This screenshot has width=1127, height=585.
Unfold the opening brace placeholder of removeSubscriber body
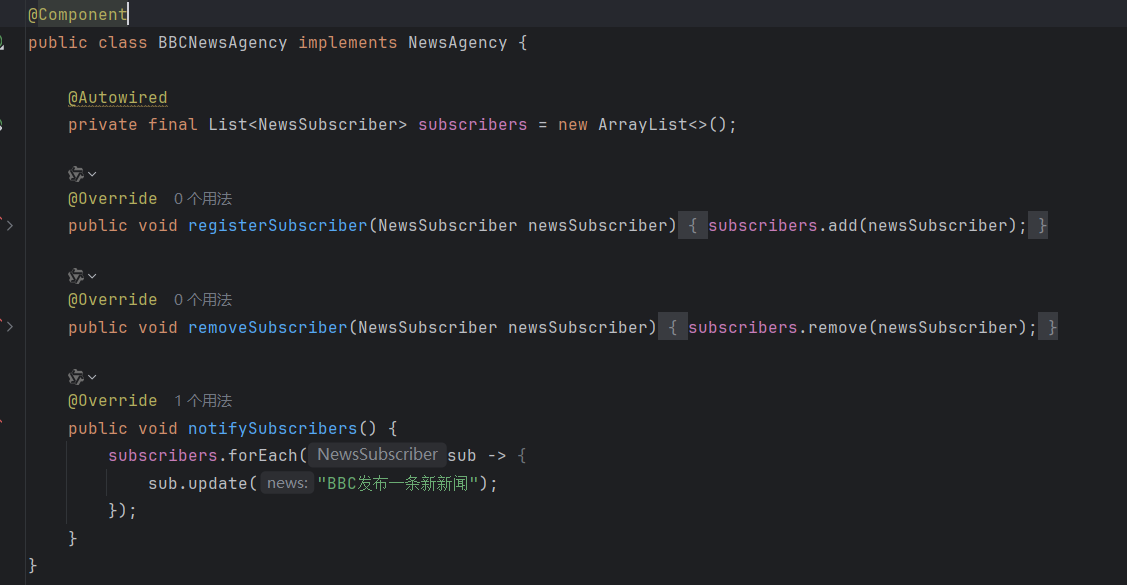coord(673,327)
